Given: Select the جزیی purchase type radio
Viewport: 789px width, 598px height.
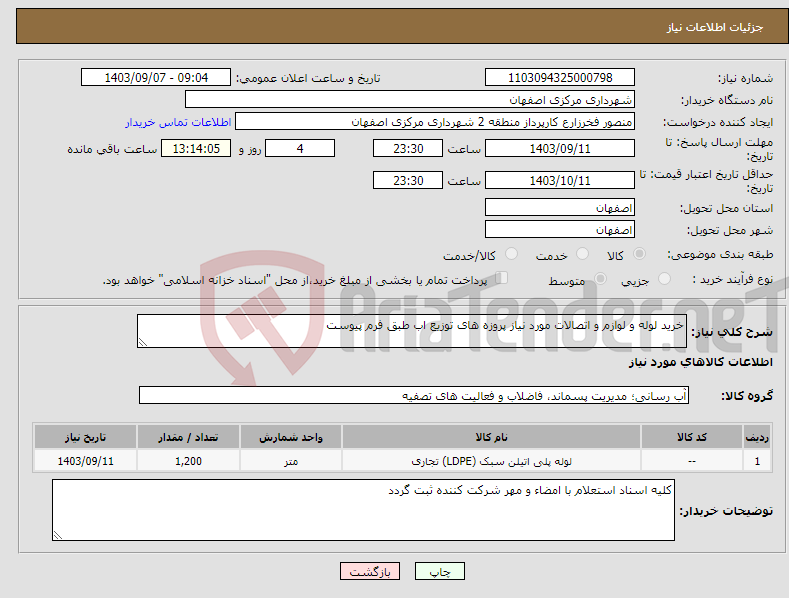Looking at the screenshot, I should click(664, 278).
